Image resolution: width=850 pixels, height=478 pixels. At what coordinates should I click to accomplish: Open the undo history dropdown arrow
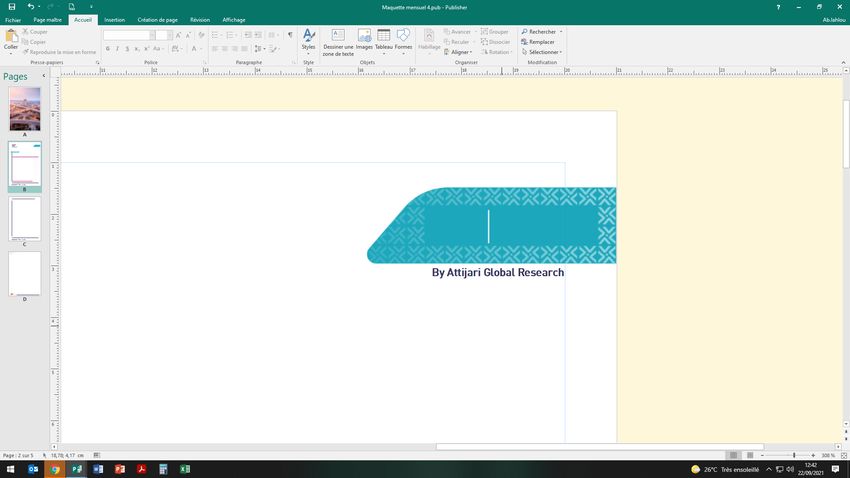[x=39, y=7]
